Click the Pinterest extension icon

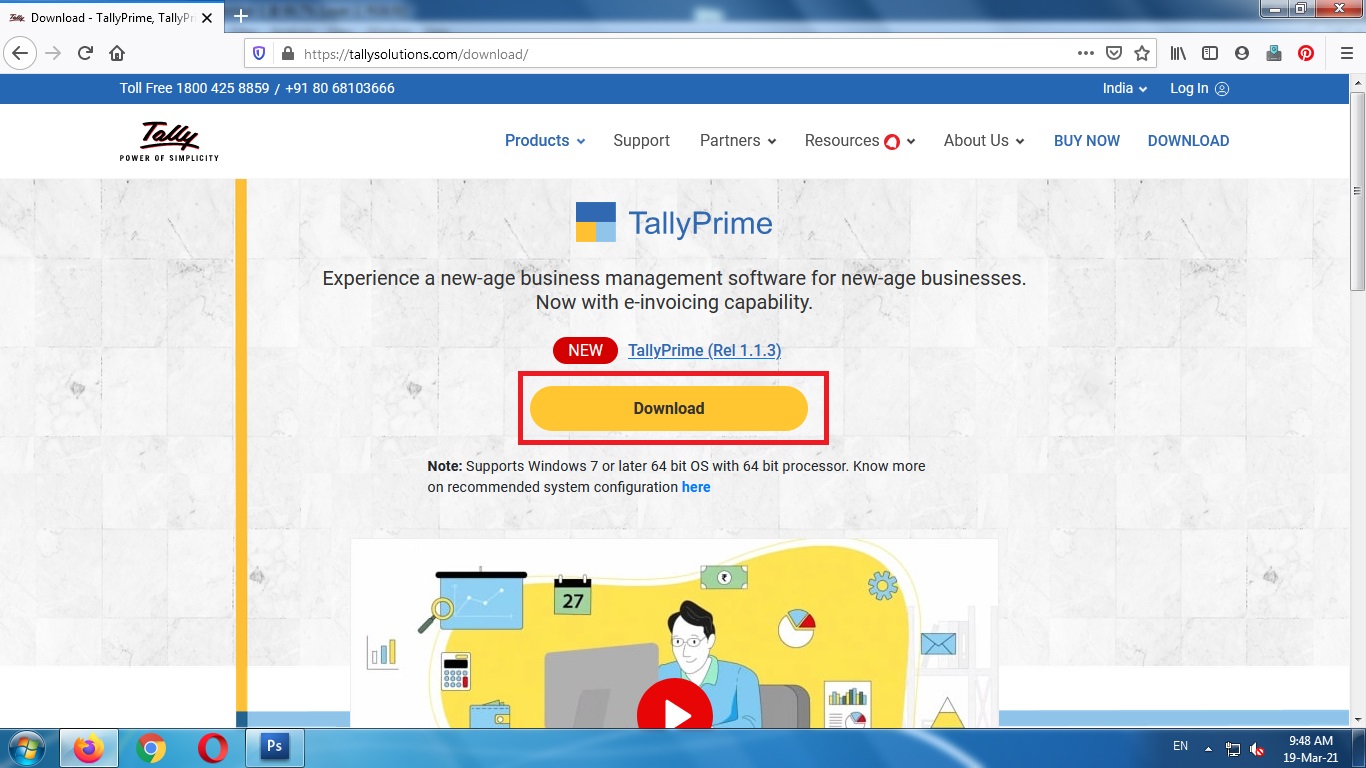click(1306, 53)
